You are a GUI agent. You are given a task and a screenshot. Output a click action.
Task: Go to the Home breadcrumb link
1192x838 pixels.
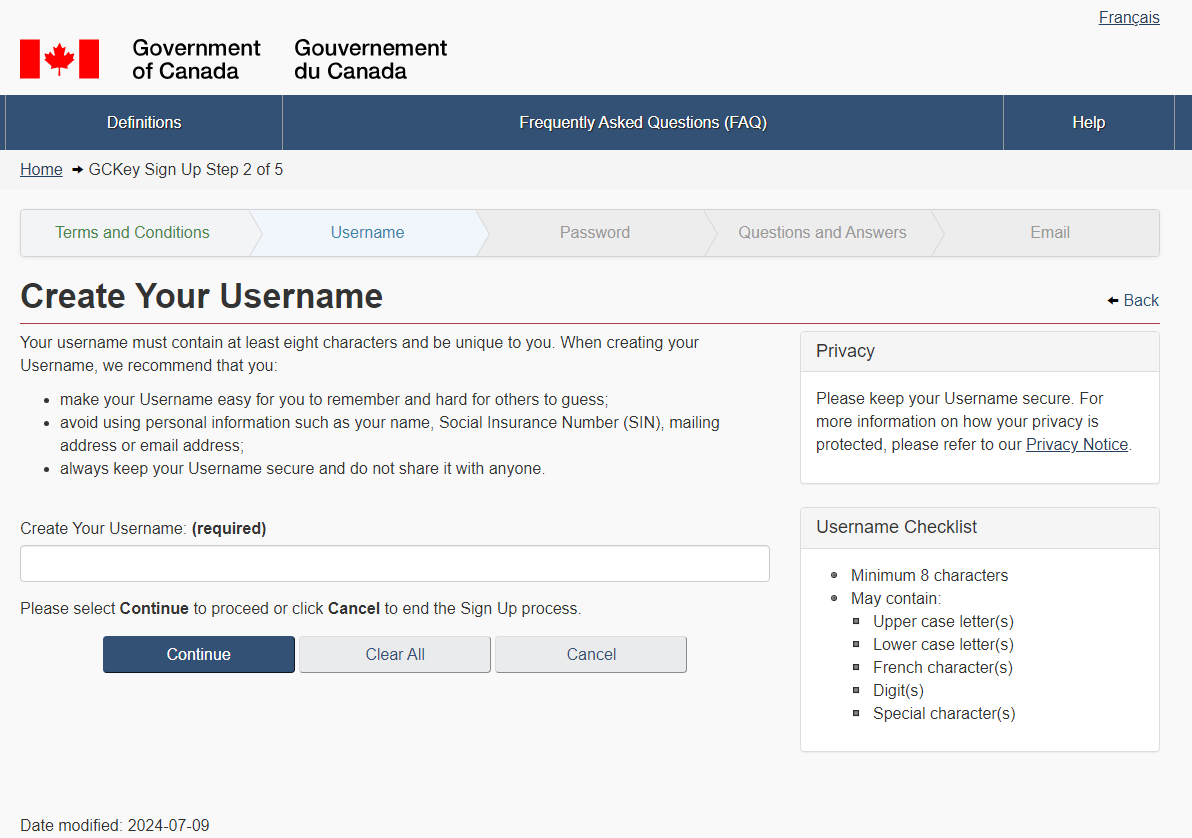(x=41, y=169)
